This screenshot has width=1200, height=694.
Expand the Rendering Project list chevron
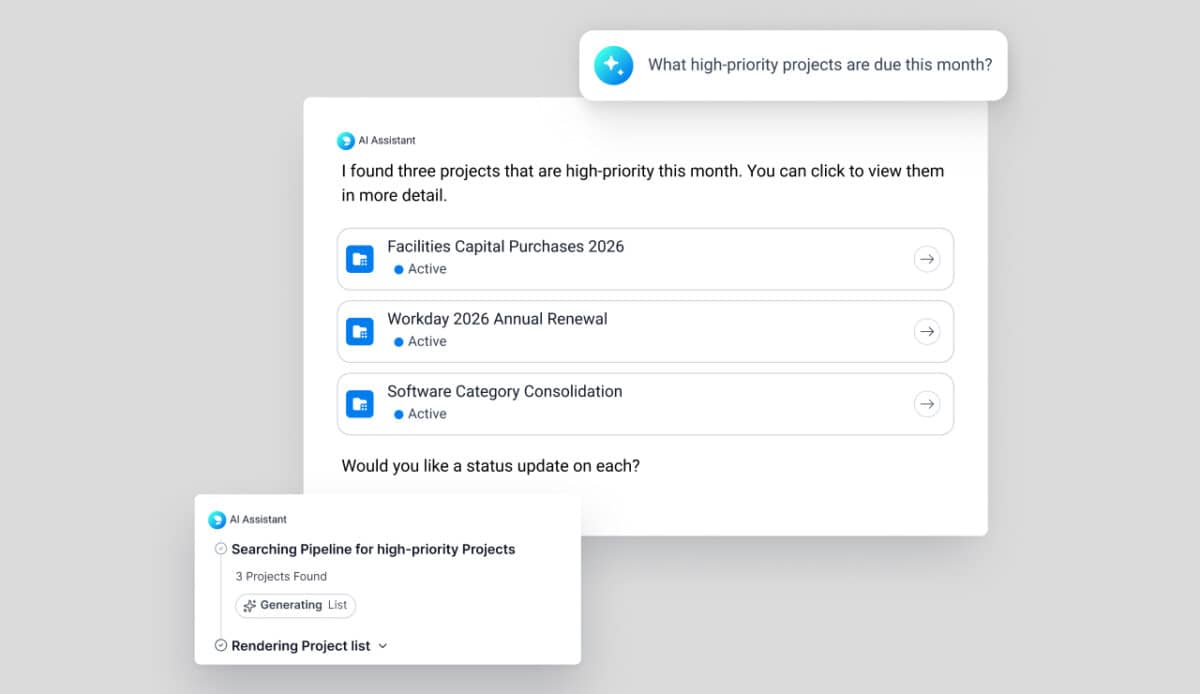[383, 646]
